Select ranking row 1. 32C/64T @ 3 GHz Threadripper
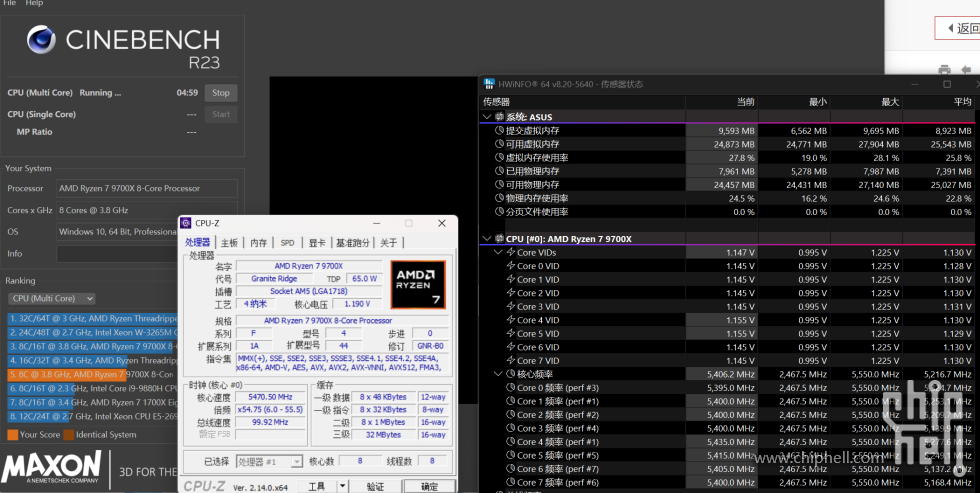 [x=93, y=319]
